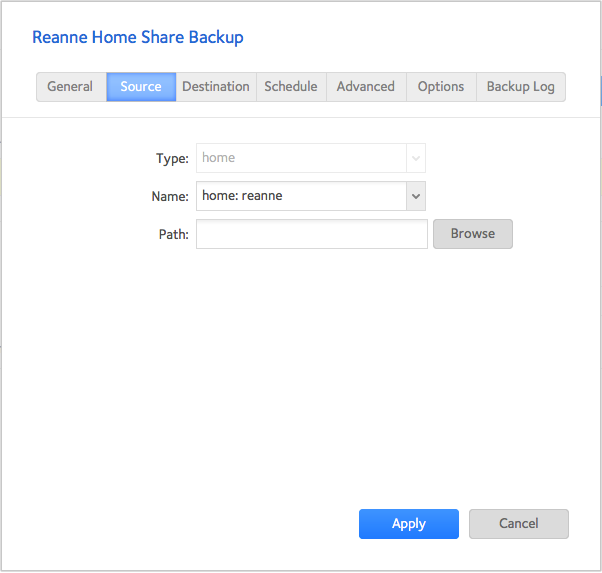
Task: View the Backup Log tab
Action: tap(520, 87)
